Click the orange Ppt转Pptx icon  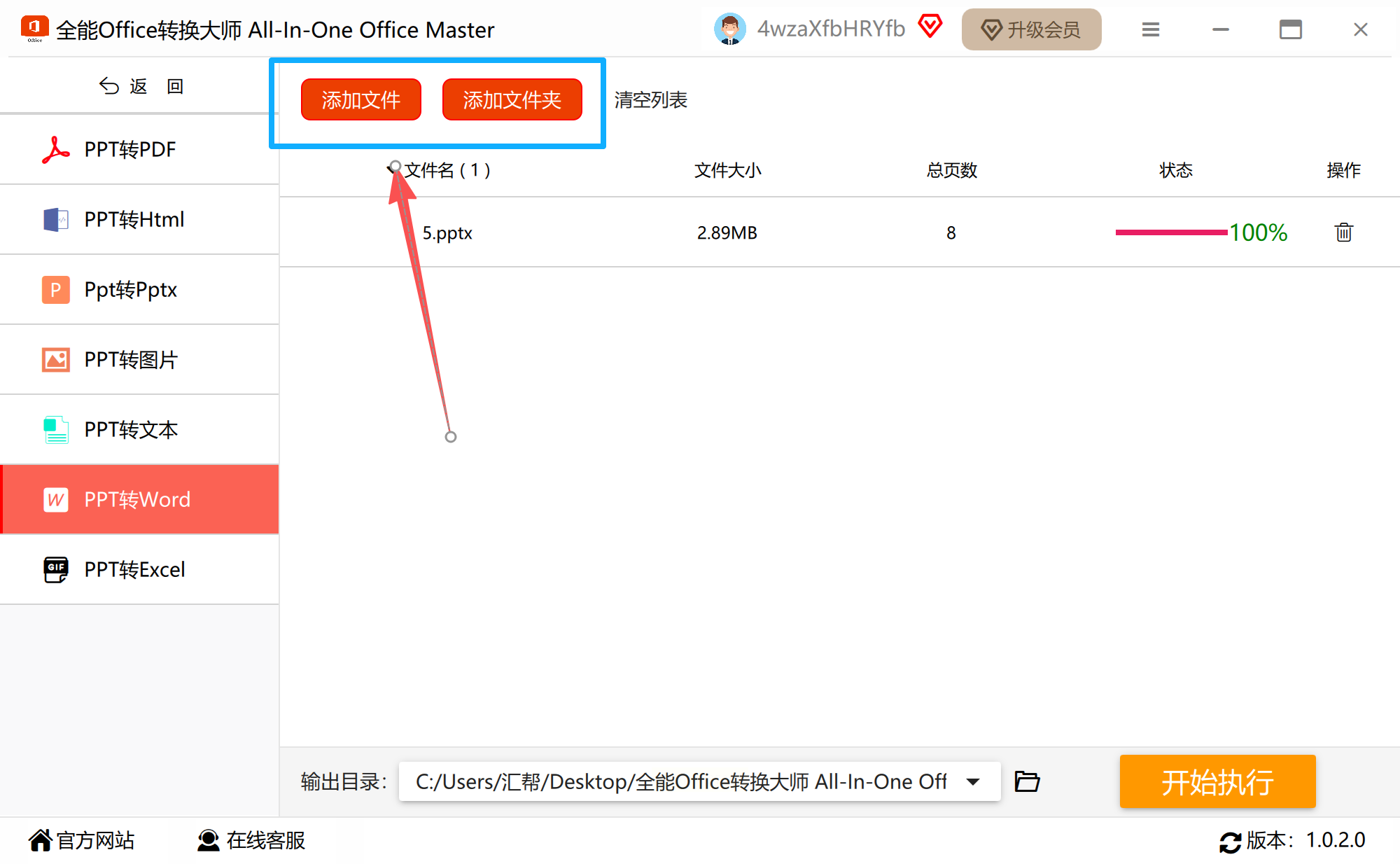(x=55, y=290)
